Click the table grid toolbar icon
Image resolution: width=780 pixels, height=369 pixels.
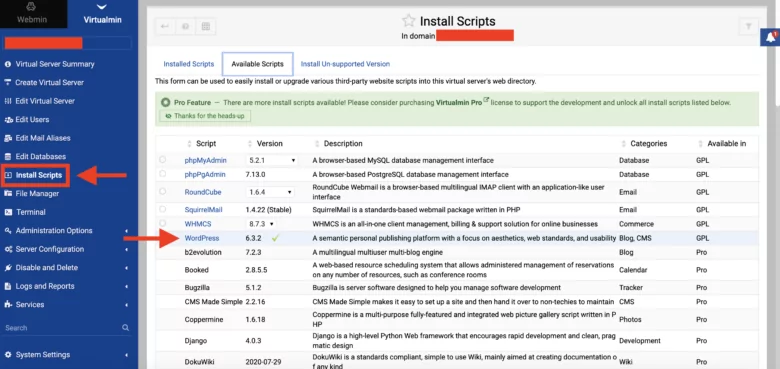(x=205, y=27)
